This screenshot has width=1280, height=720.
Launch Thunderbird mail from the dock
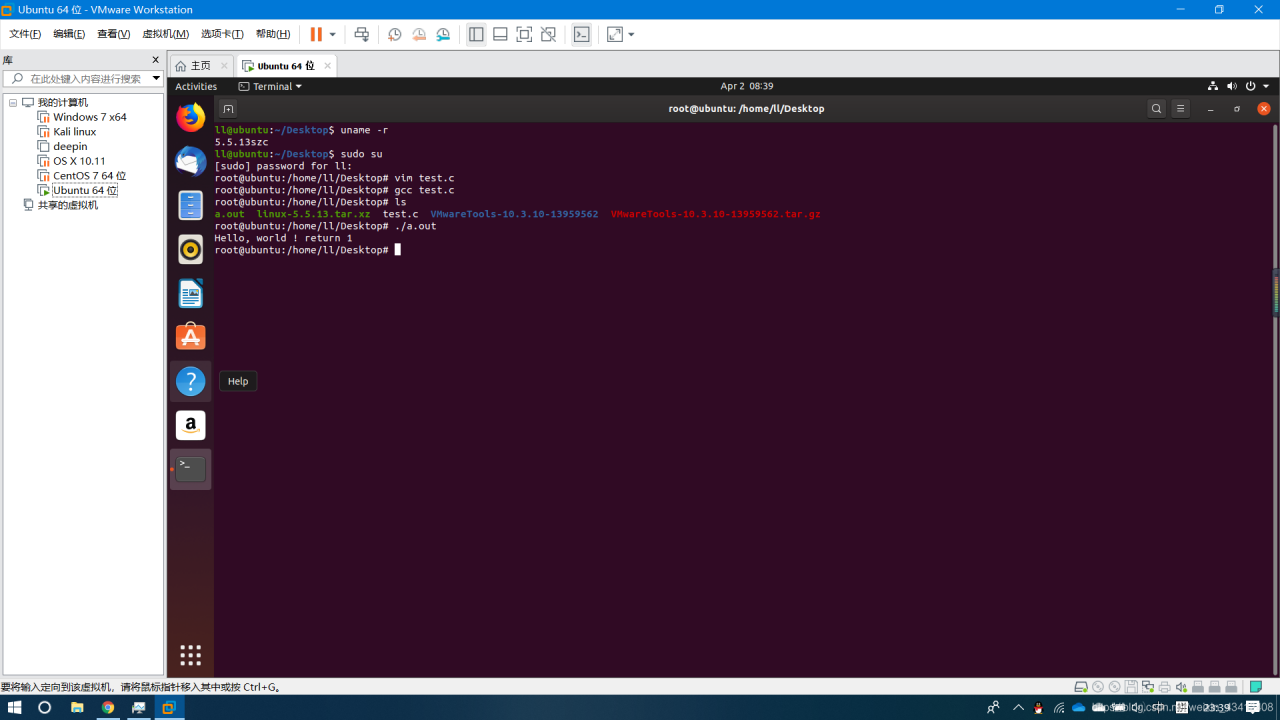click(x=190, y=161)
